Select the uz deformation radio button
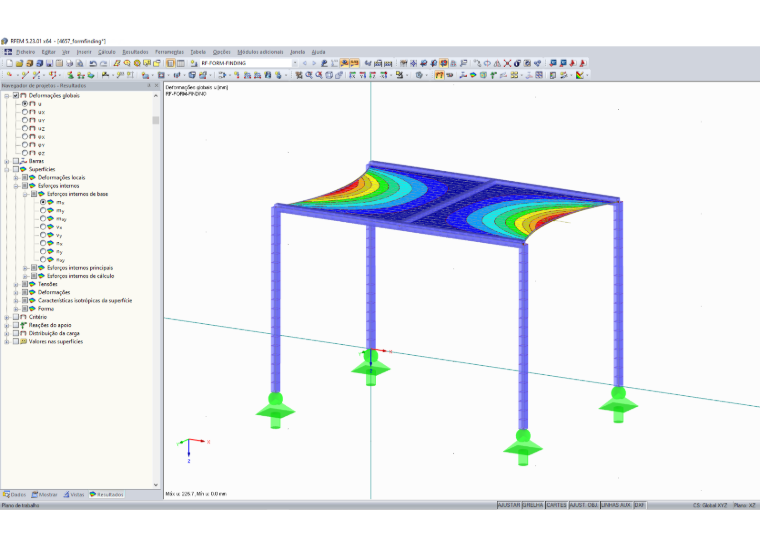Image resolution: width=760 pixels, height=545 pixels. [25, 128]
